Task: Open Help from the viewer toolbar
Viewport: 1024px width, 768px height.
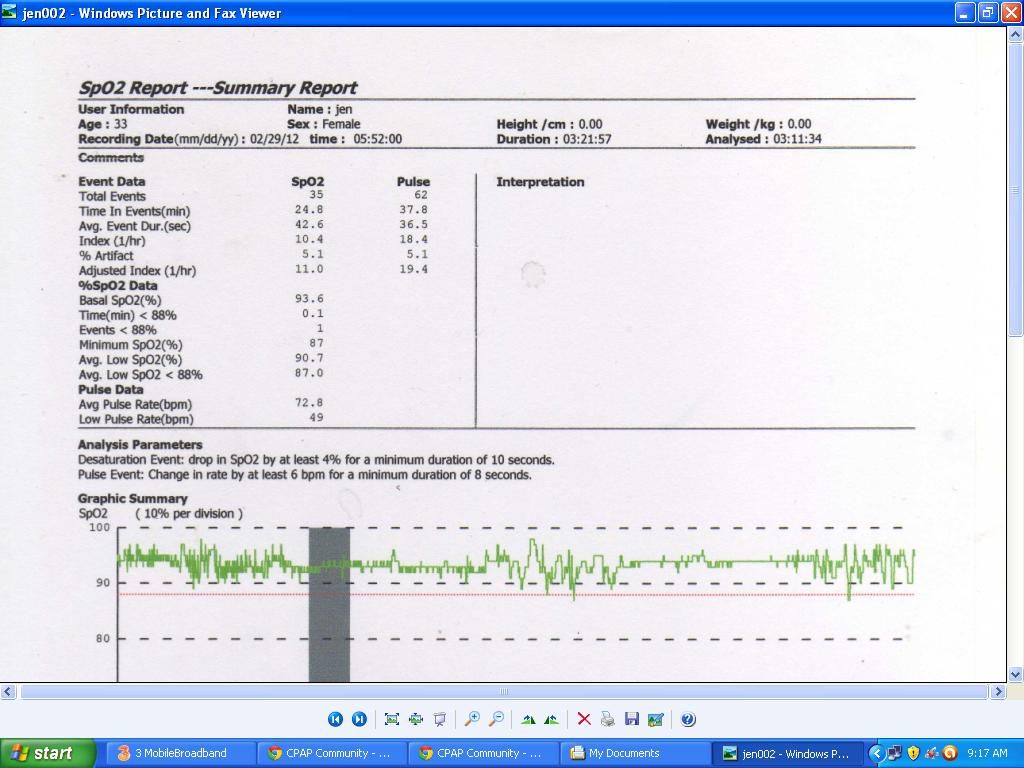Action: click(x=688, y=719)
